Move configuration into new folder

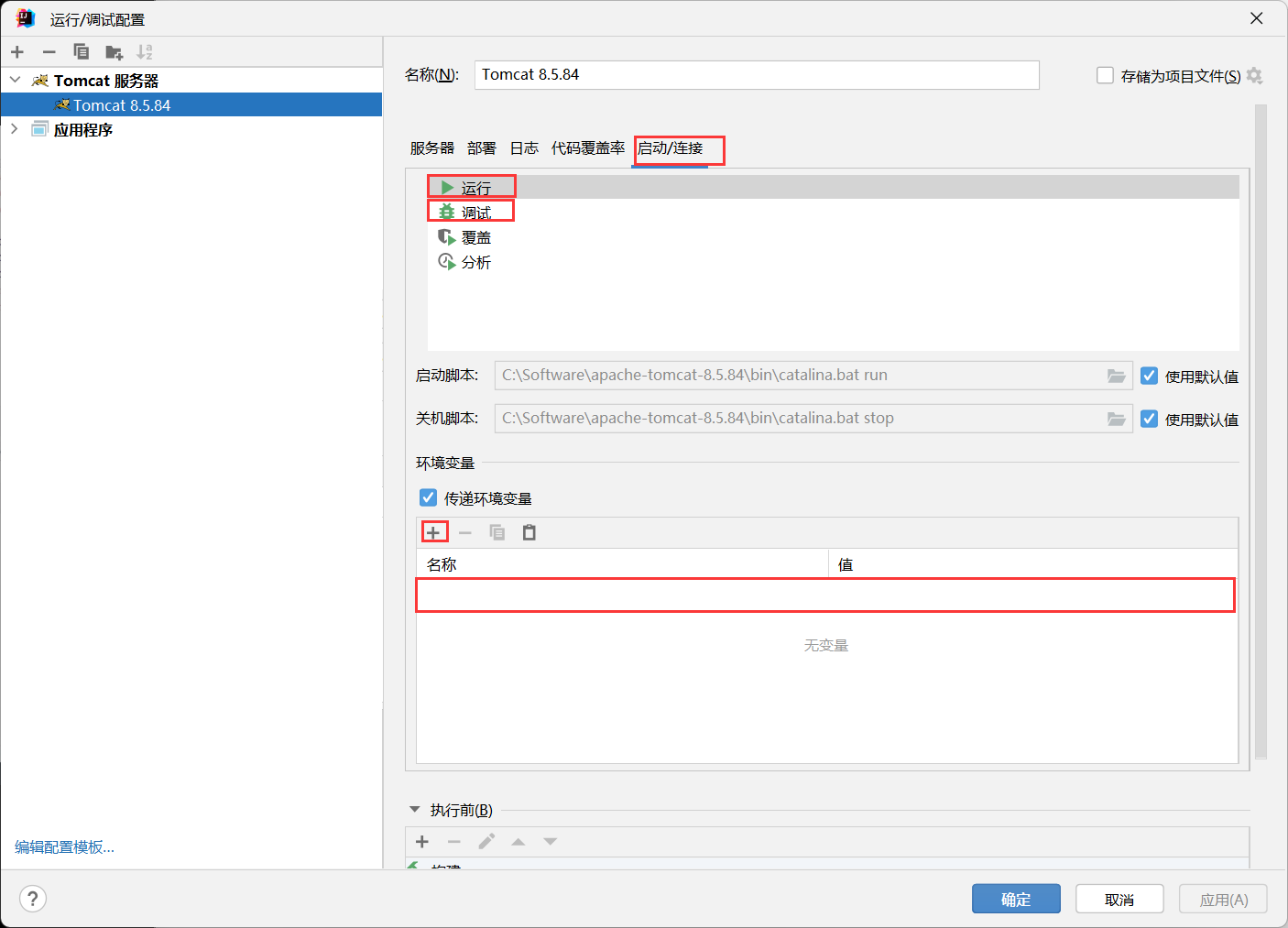[114, 52]
